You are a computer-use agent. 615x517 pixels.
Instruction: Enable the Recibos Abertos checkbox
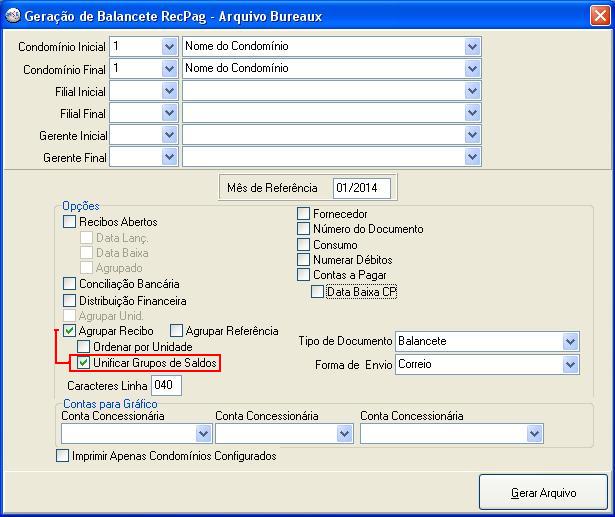click(x=70, y=222)
